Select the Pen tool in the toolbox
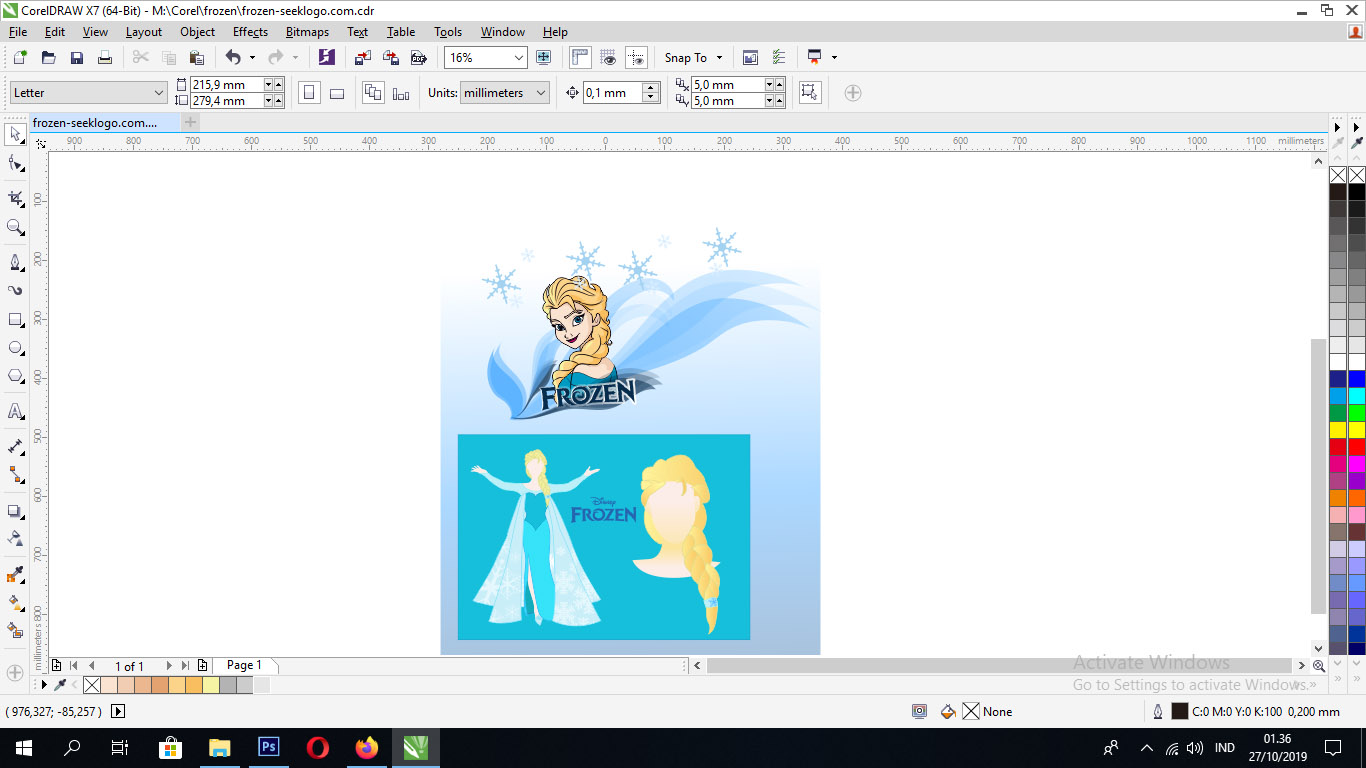Screen dimensions: 1366x768 (15, 262)
